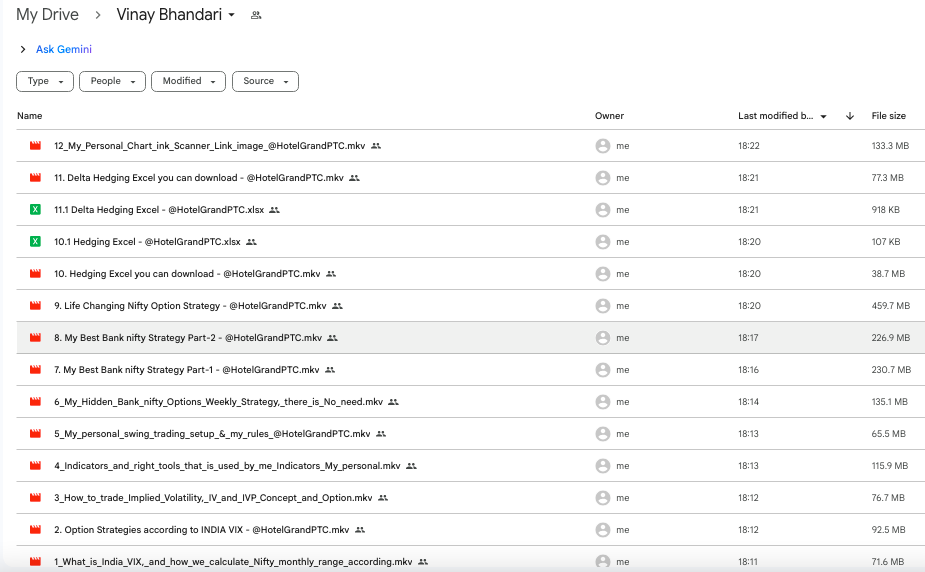Click the video icon for 11. Delta Hedging Excel mkv

coord(35,177)
